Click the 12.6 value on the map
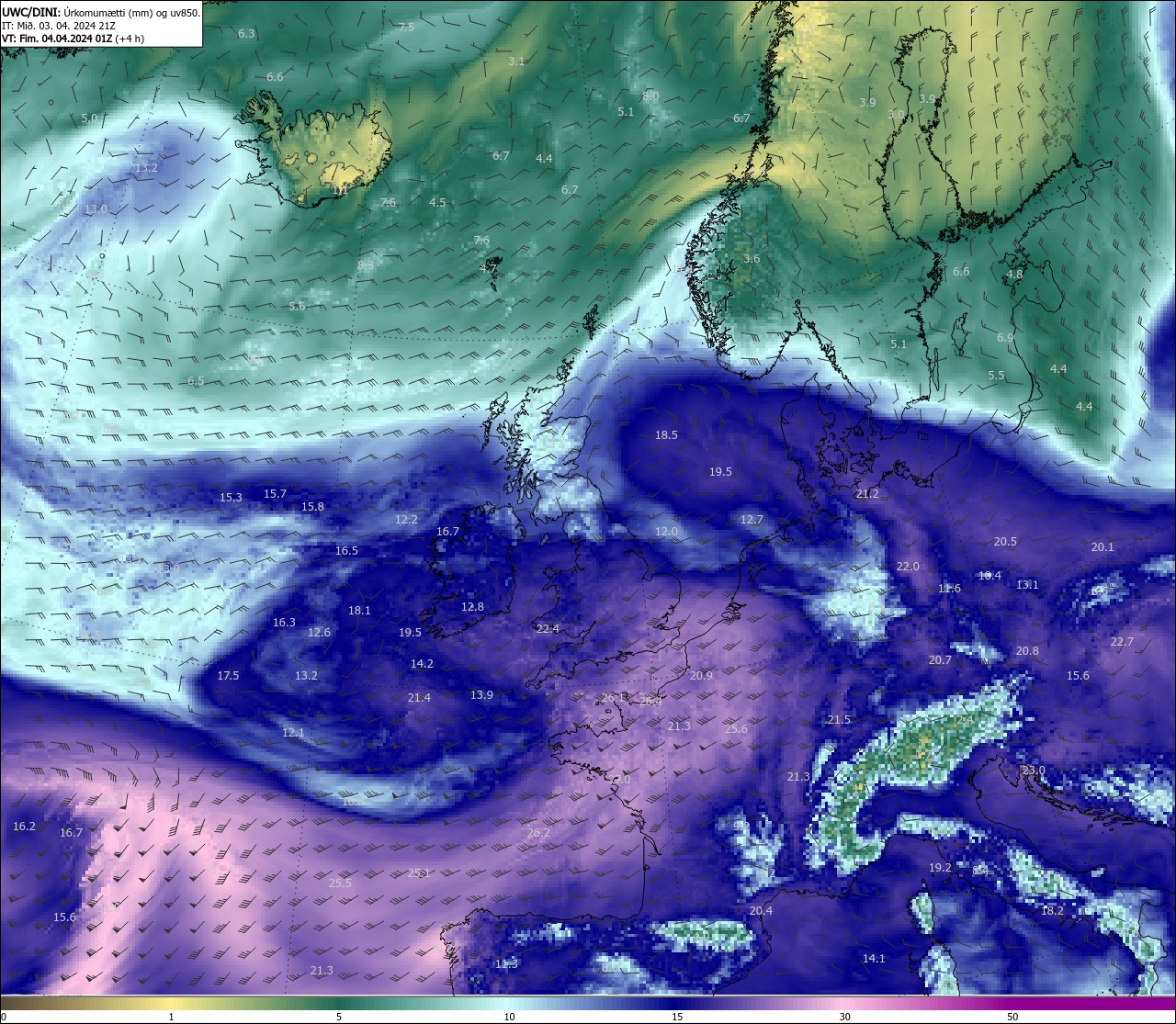This screenshot has height=1024, width=1176. (x=319, y=633)
